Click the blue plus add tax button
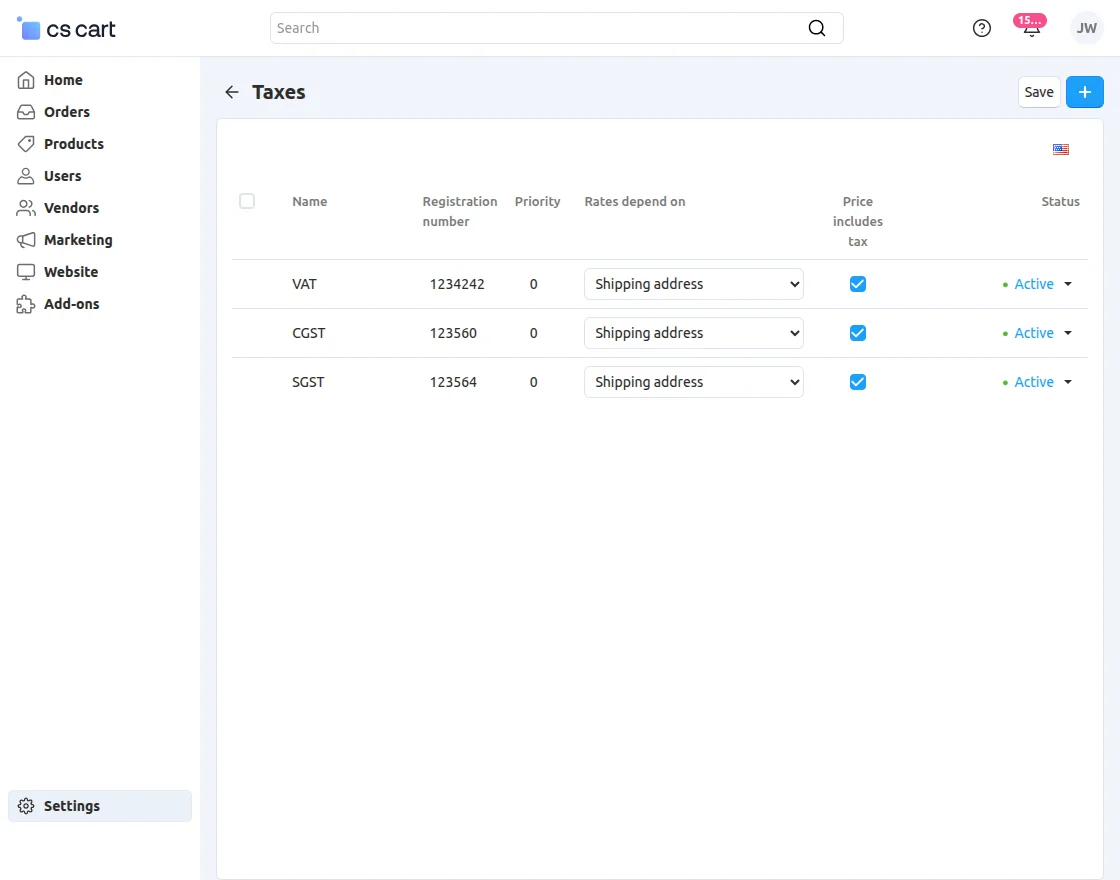The height and width of the screenshot is (880, 1120). (x=1084, y=92)
